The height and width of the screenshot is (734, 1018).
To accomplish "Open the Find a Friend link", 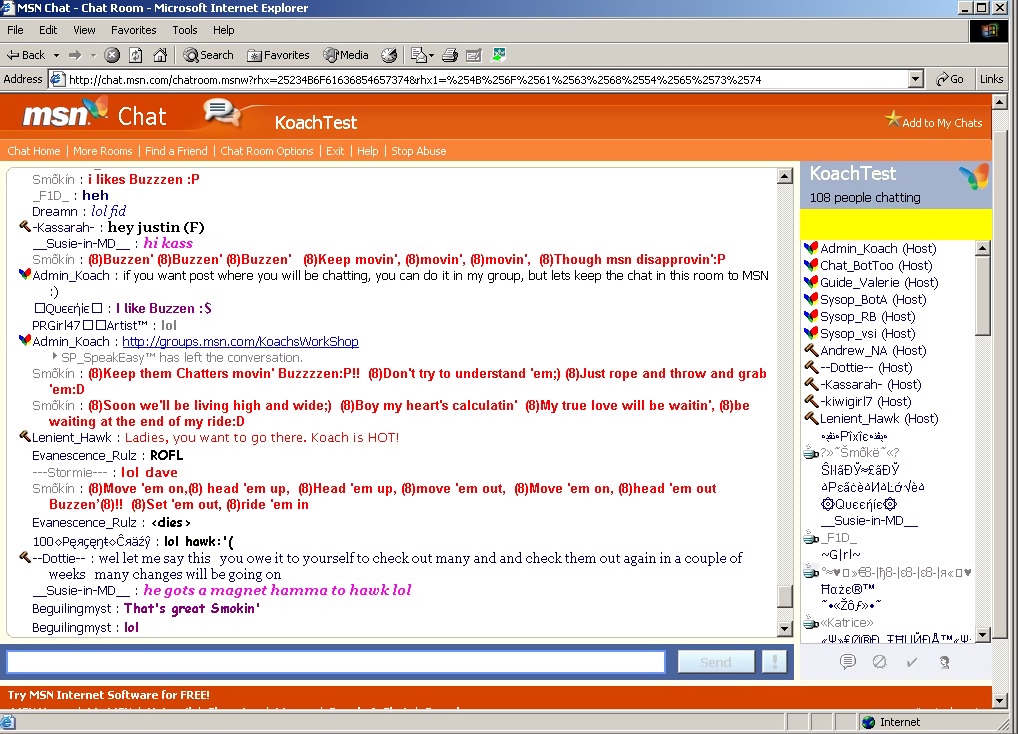I will (176, 151).
